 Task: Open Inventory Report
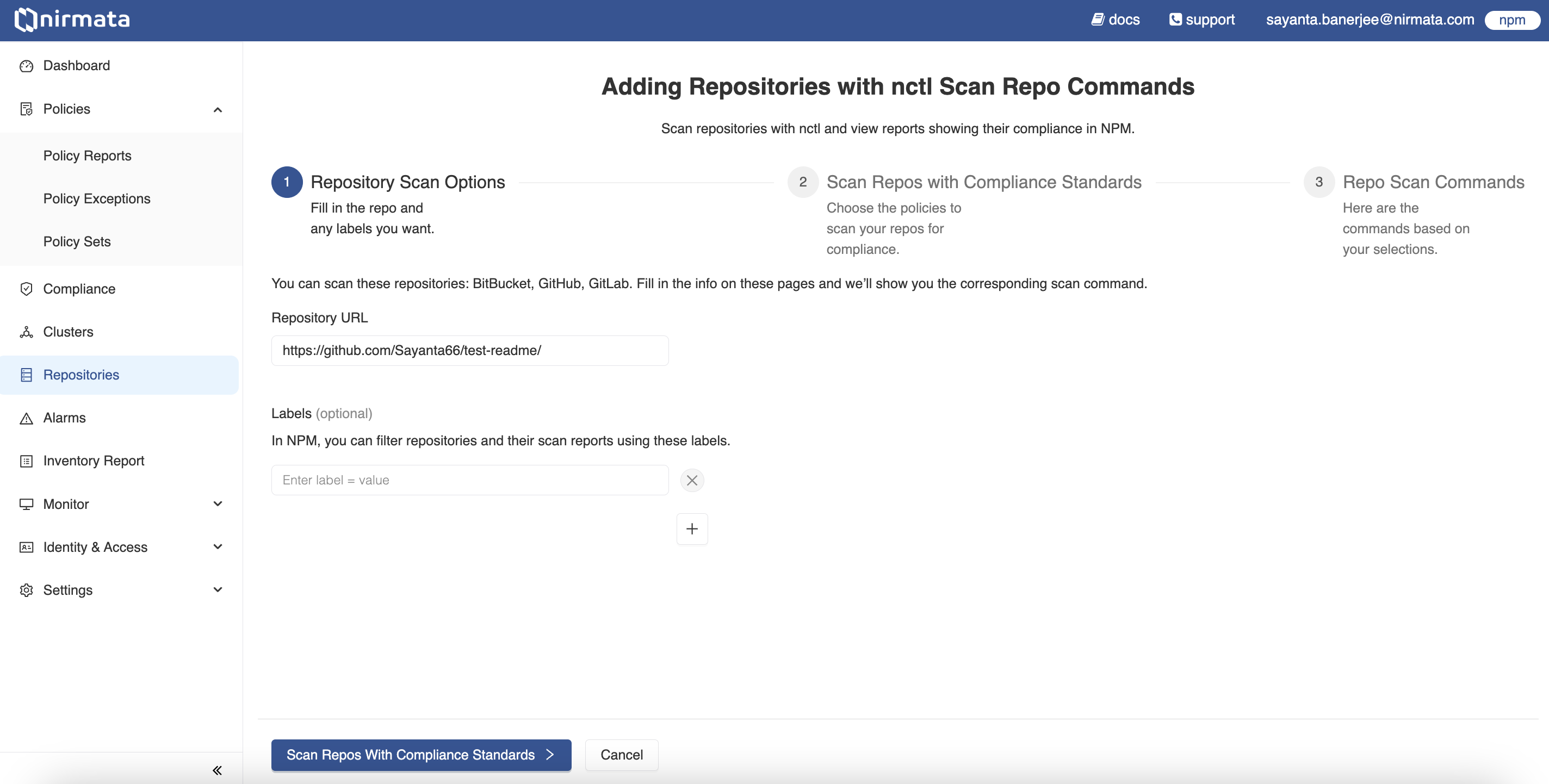click(94, 461)
